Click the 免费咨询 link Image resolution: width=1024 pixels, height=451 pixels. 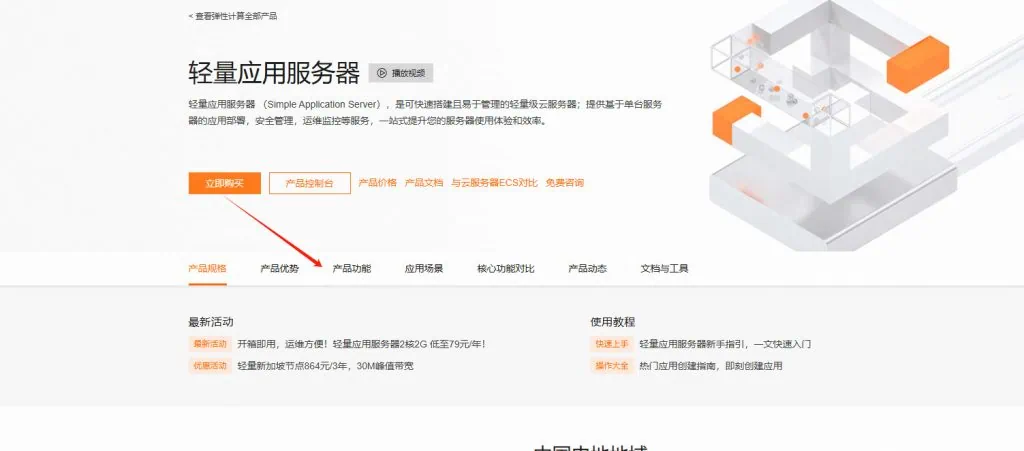(x=565, y=183)
